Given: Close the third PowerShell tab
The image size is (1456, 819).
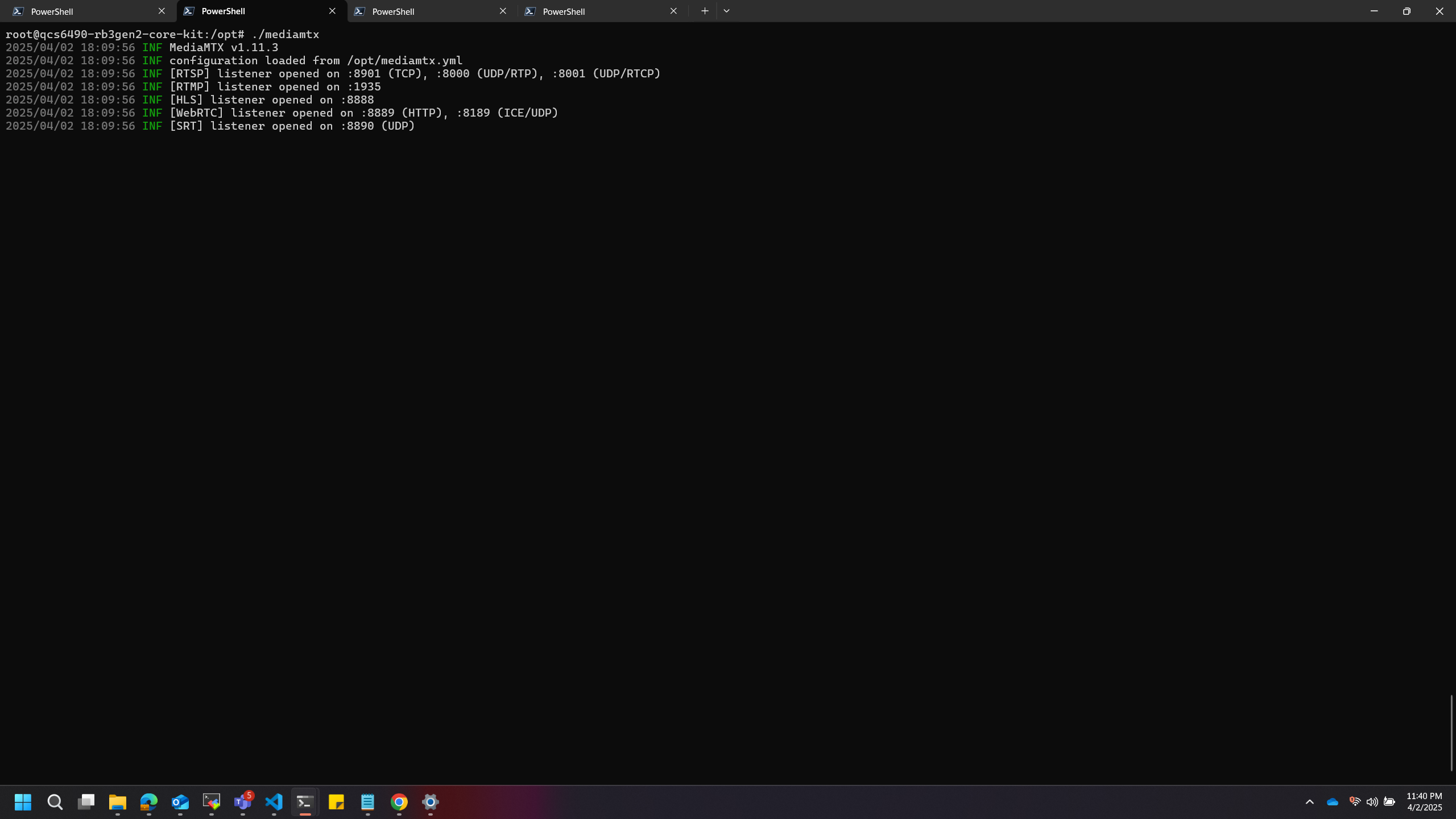Looking at the screenshot, I should point(503,11).
